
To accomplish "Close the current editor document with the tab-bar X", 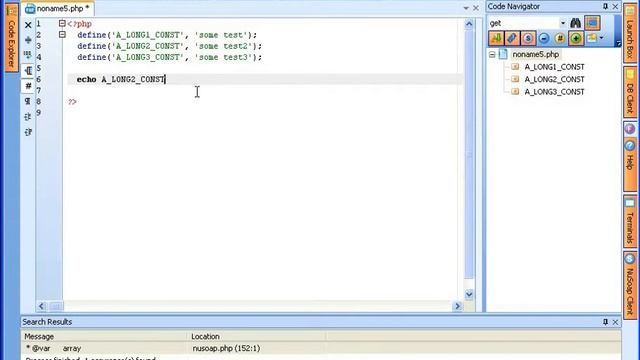I will (x=476, y=8).
